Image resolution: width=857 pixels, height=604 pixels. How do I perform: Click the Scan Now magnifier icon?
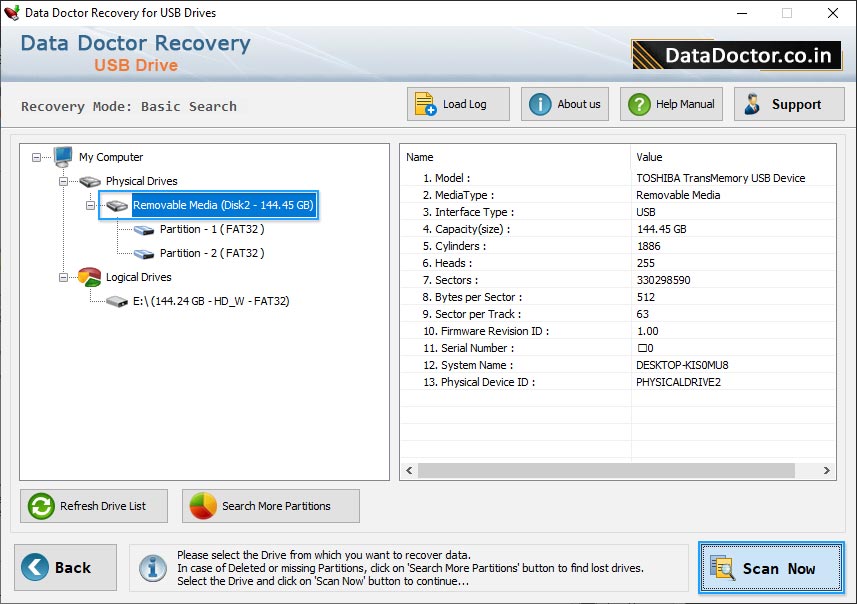coord(722,568)
